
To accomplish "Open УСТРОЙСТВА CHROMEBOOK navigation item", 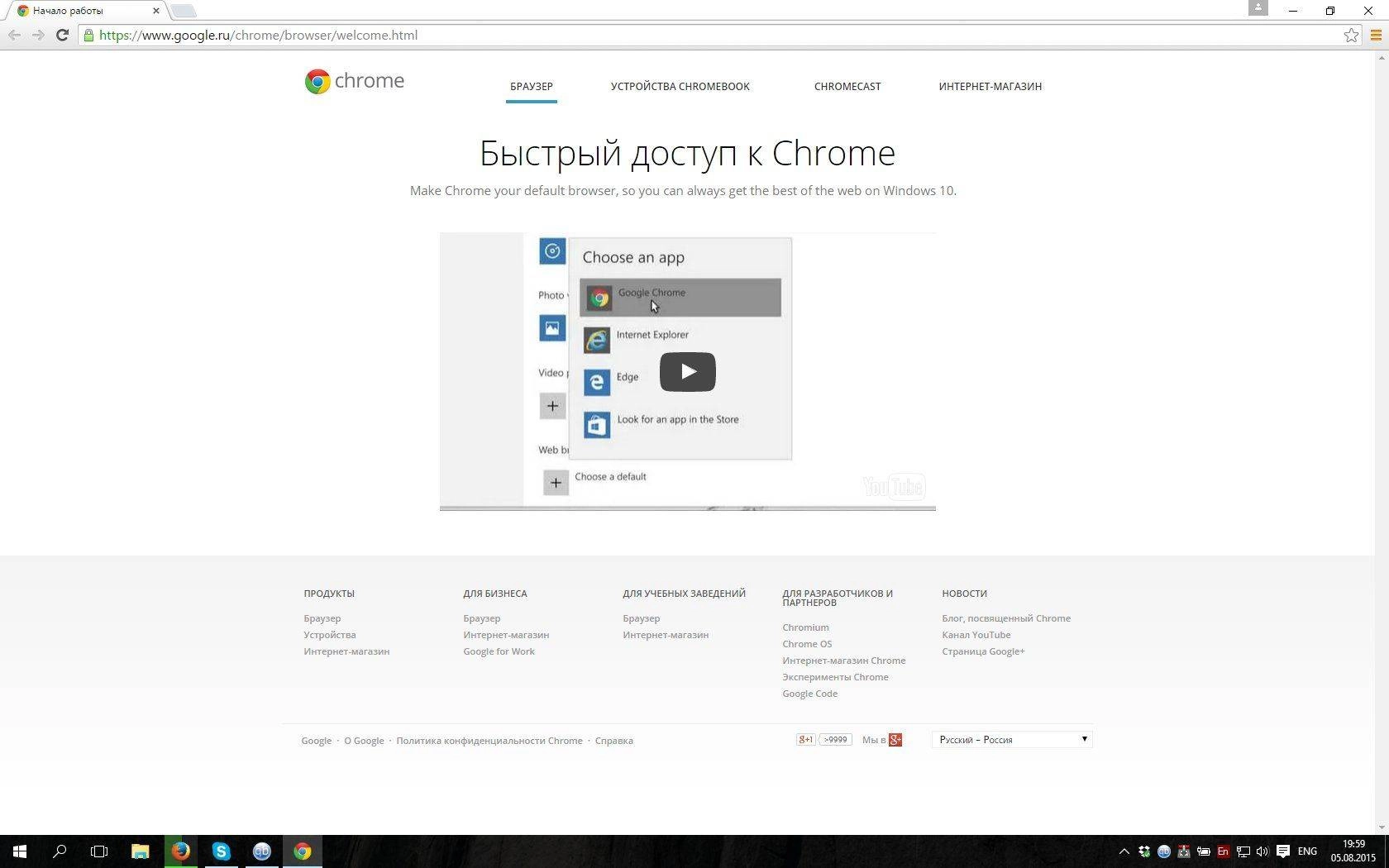I will click(x=680, y=86).
